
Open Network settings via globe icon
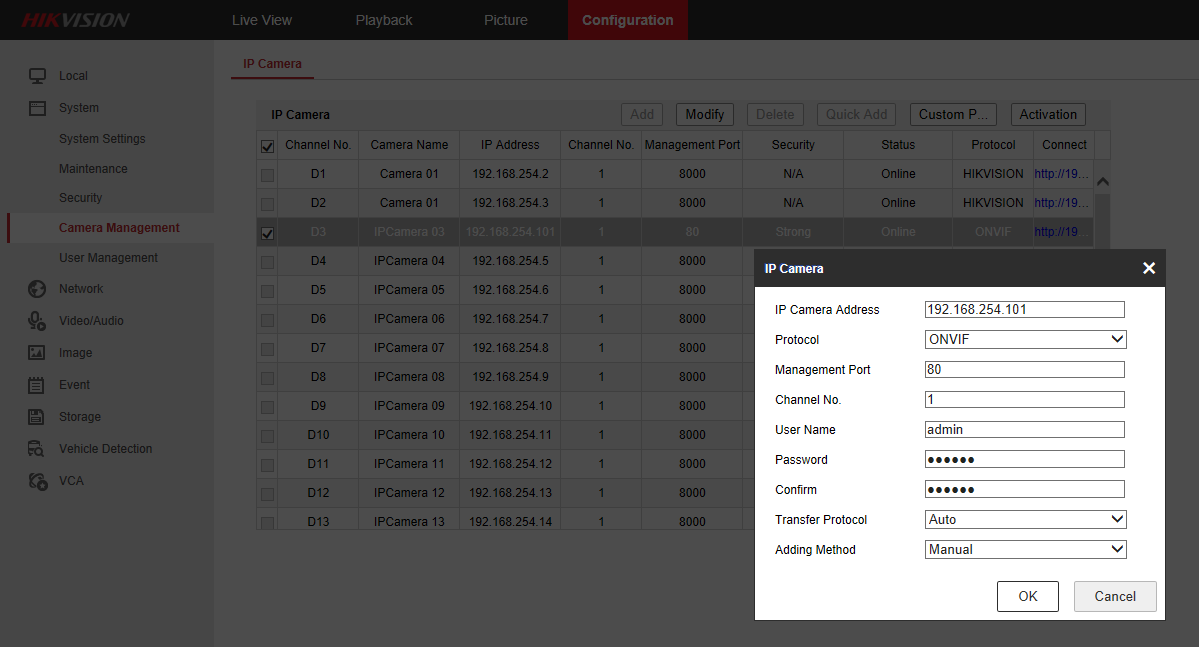click(x=37, y=289)
